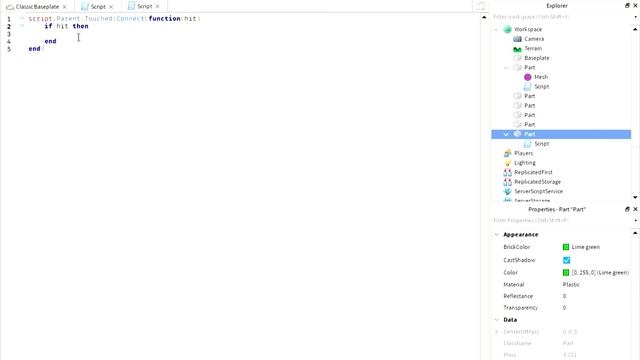Fold the function at code line 1
This screenshot has height=360, width=640.
pyautogui.click(x=22, y=18)
